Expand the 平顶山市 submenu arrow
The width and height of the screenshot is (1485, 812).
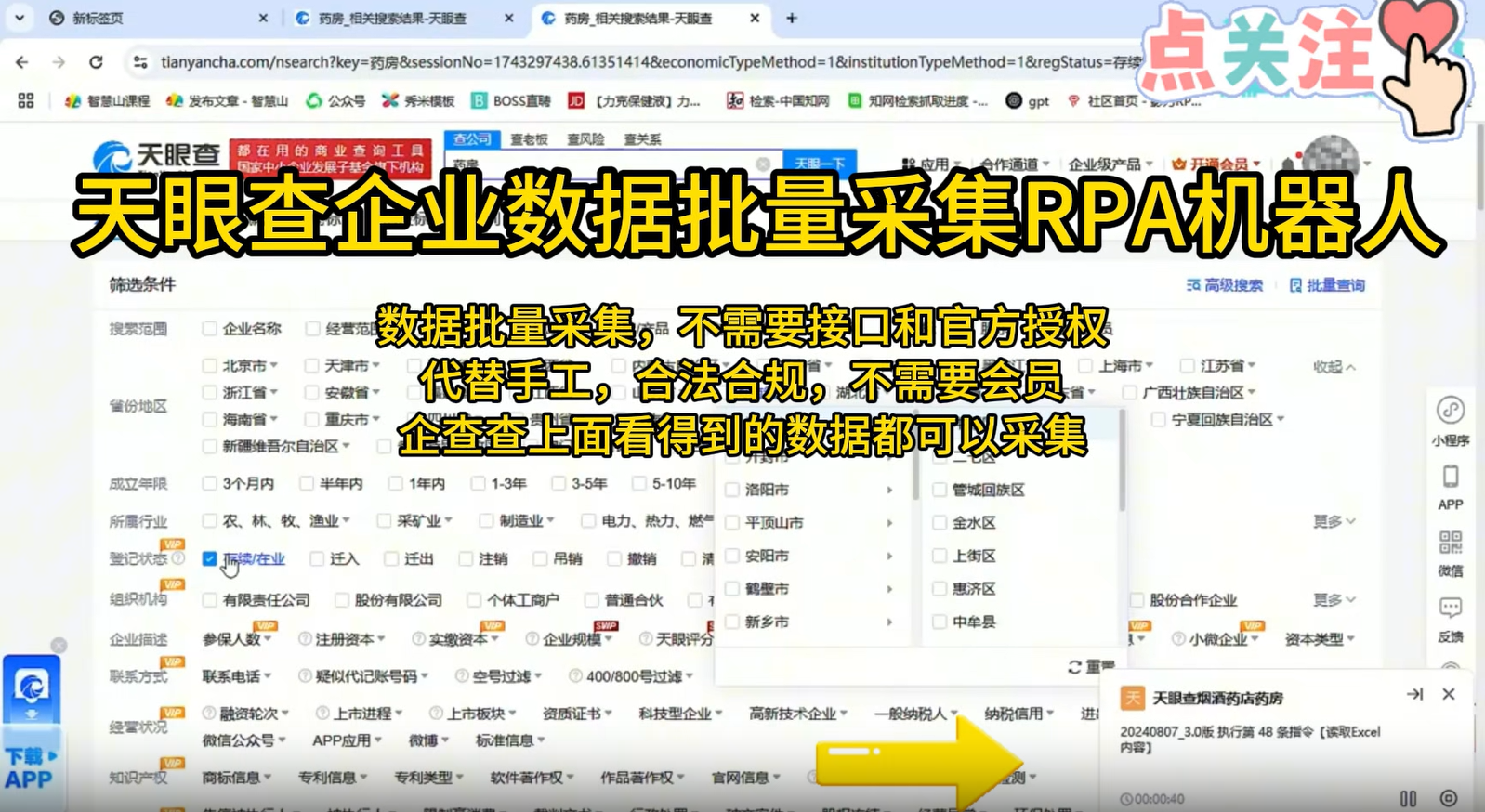pyautogui.click(x=889, y=522)
